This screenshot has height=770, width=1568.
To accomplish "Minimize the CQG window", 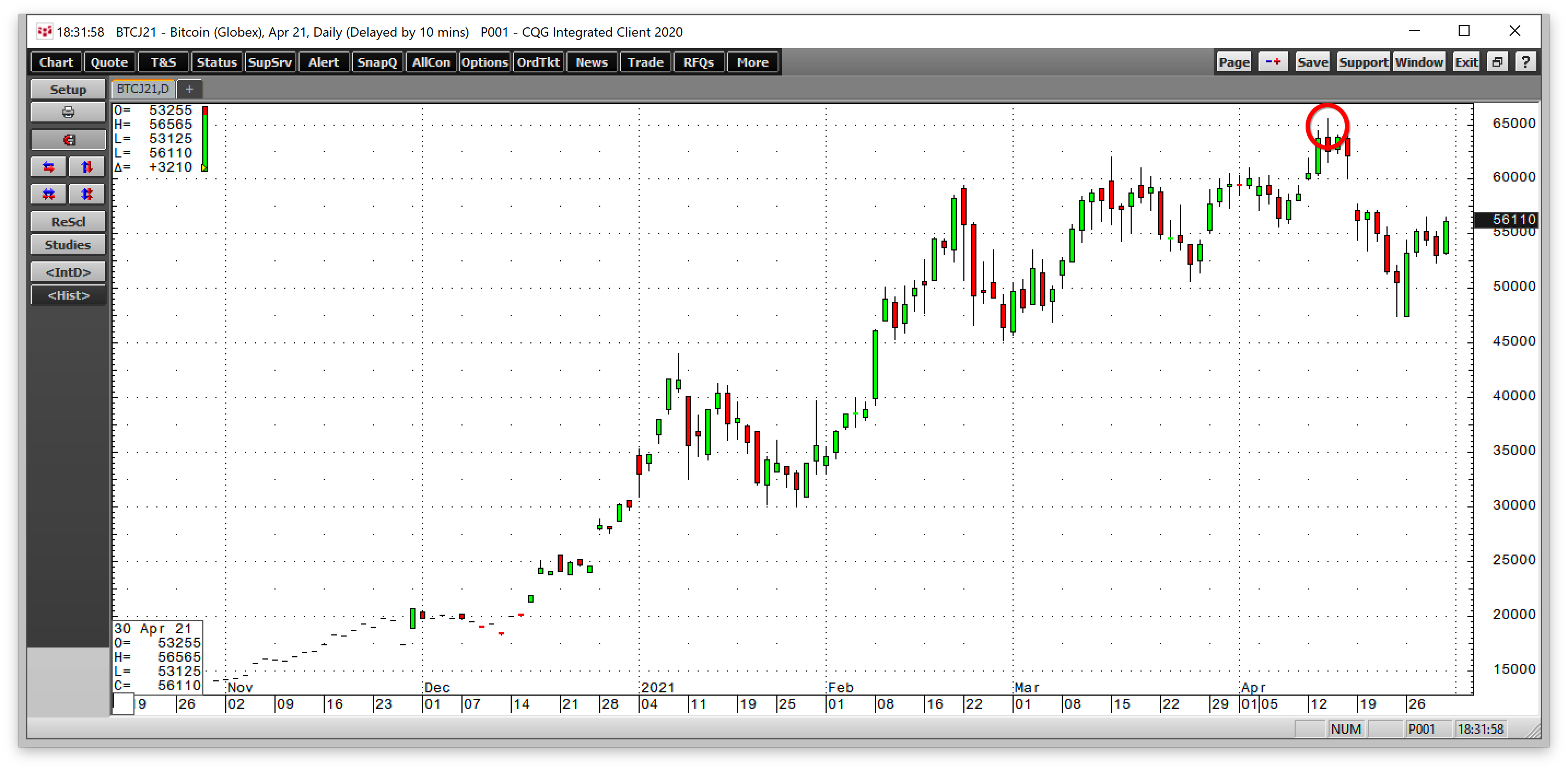I will (x=1414, y=31).
